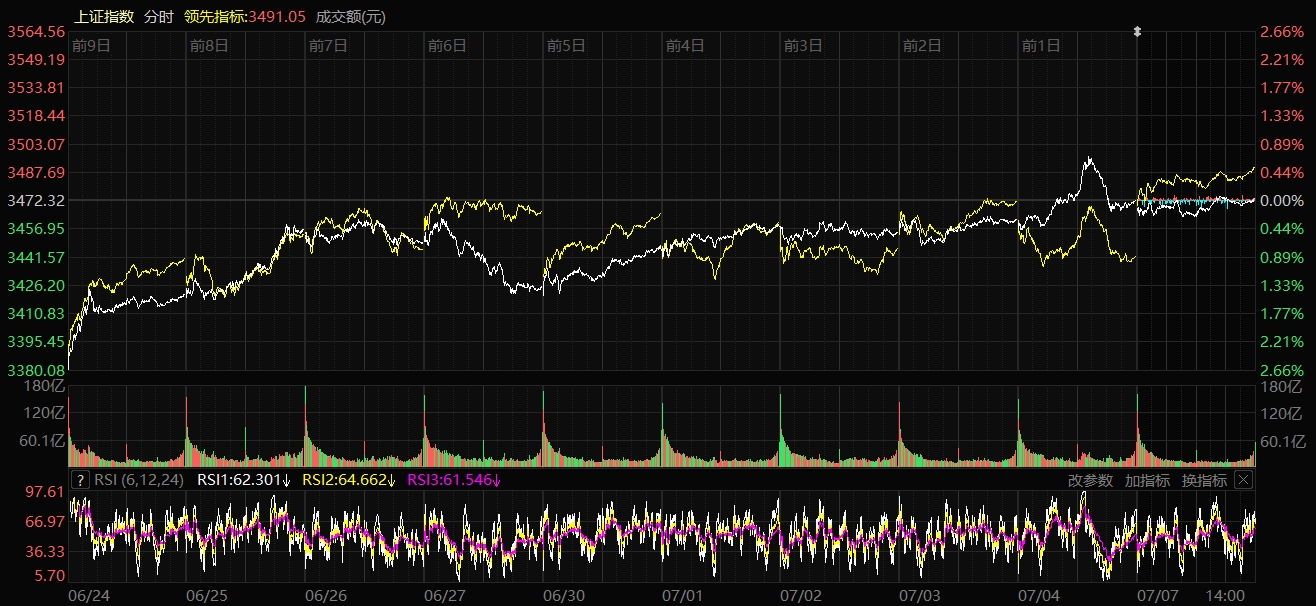1316x606 pixels.
Task: Click the 3472.32 baseline price label
Action: pyautogui.click(x=35, y=201)
